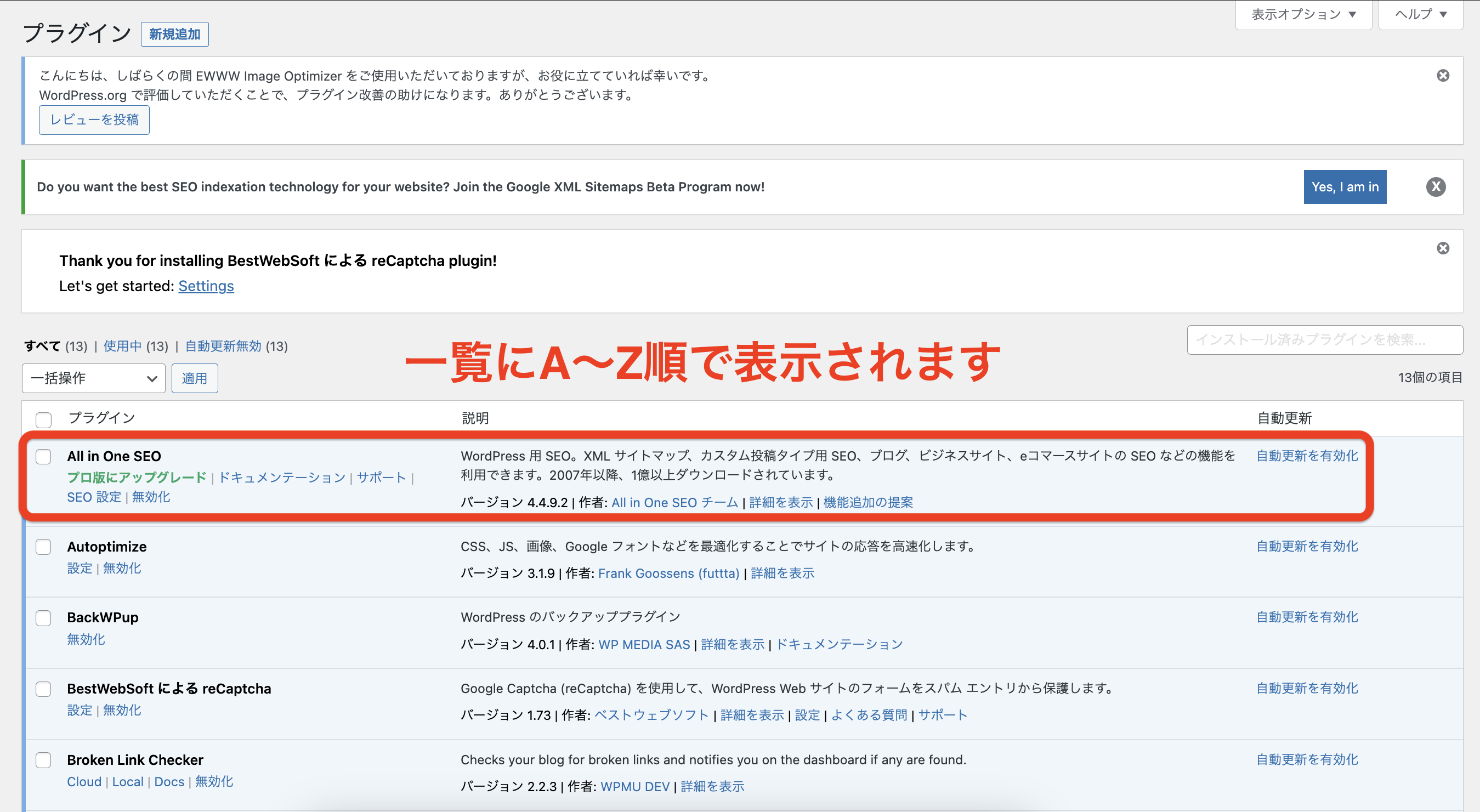View 詳細を表示 for BestWebSoft reCaptcha
1480x812 pixels.
752,715
